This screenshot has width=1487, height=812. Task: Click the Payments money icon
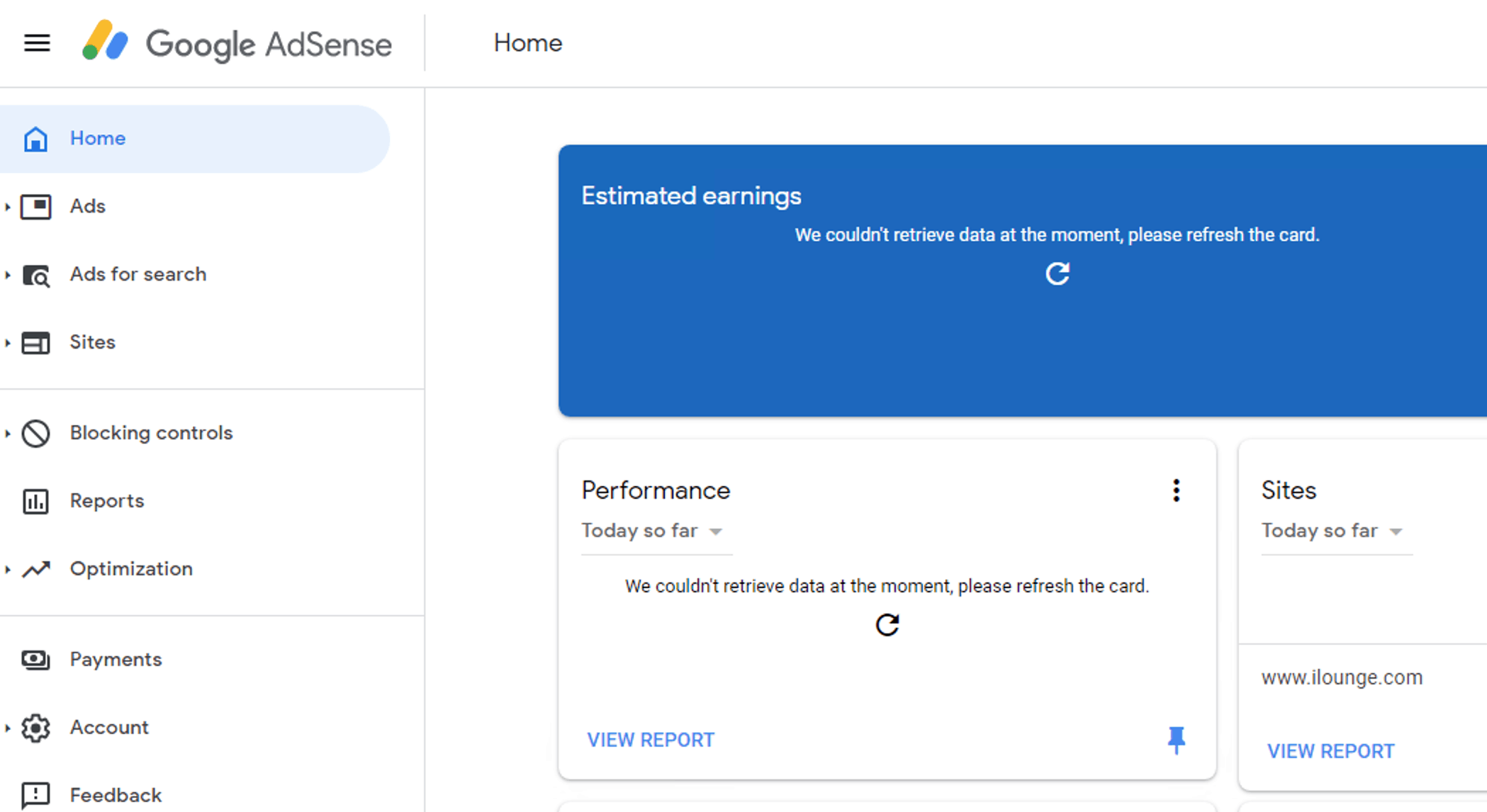pos(35,660)
